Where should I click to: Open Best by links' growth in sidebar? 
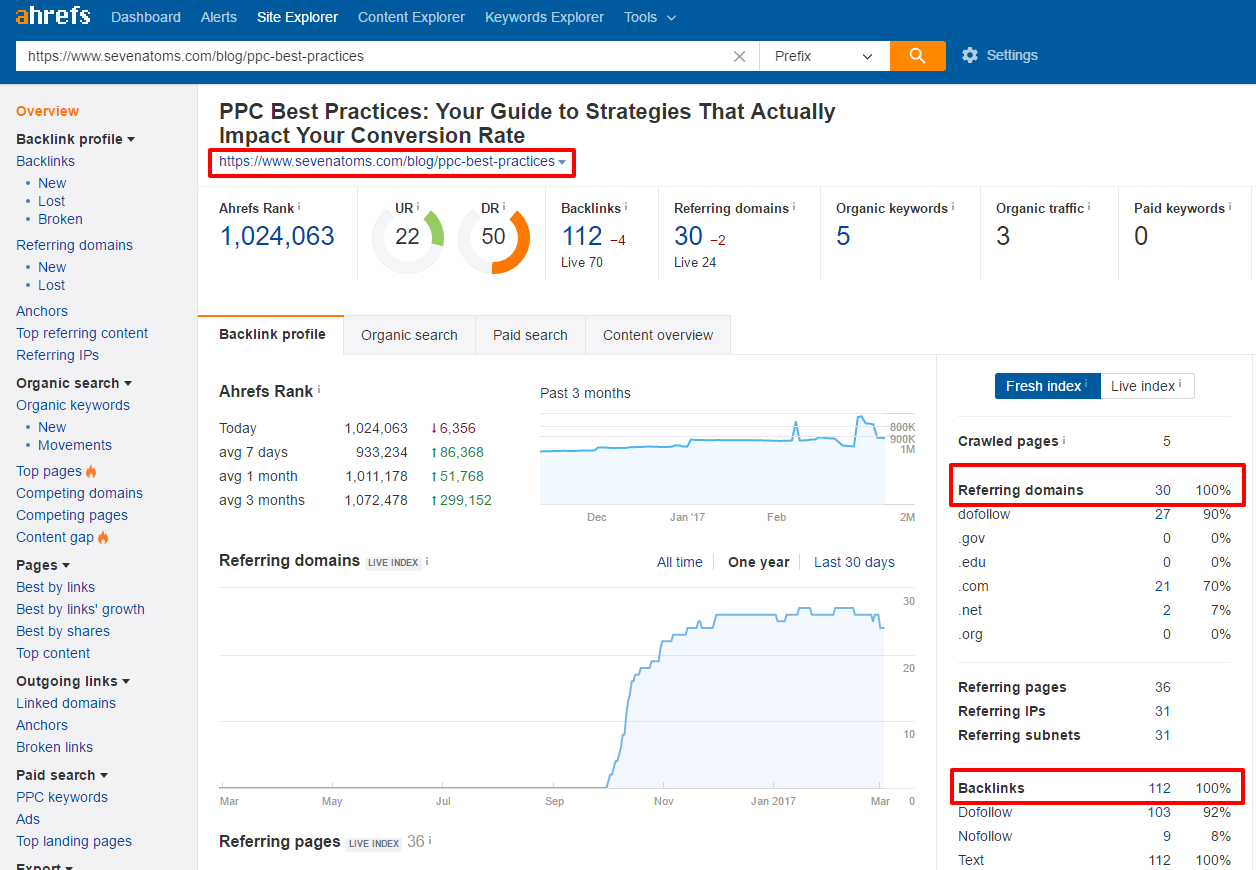tap(80, 609)
